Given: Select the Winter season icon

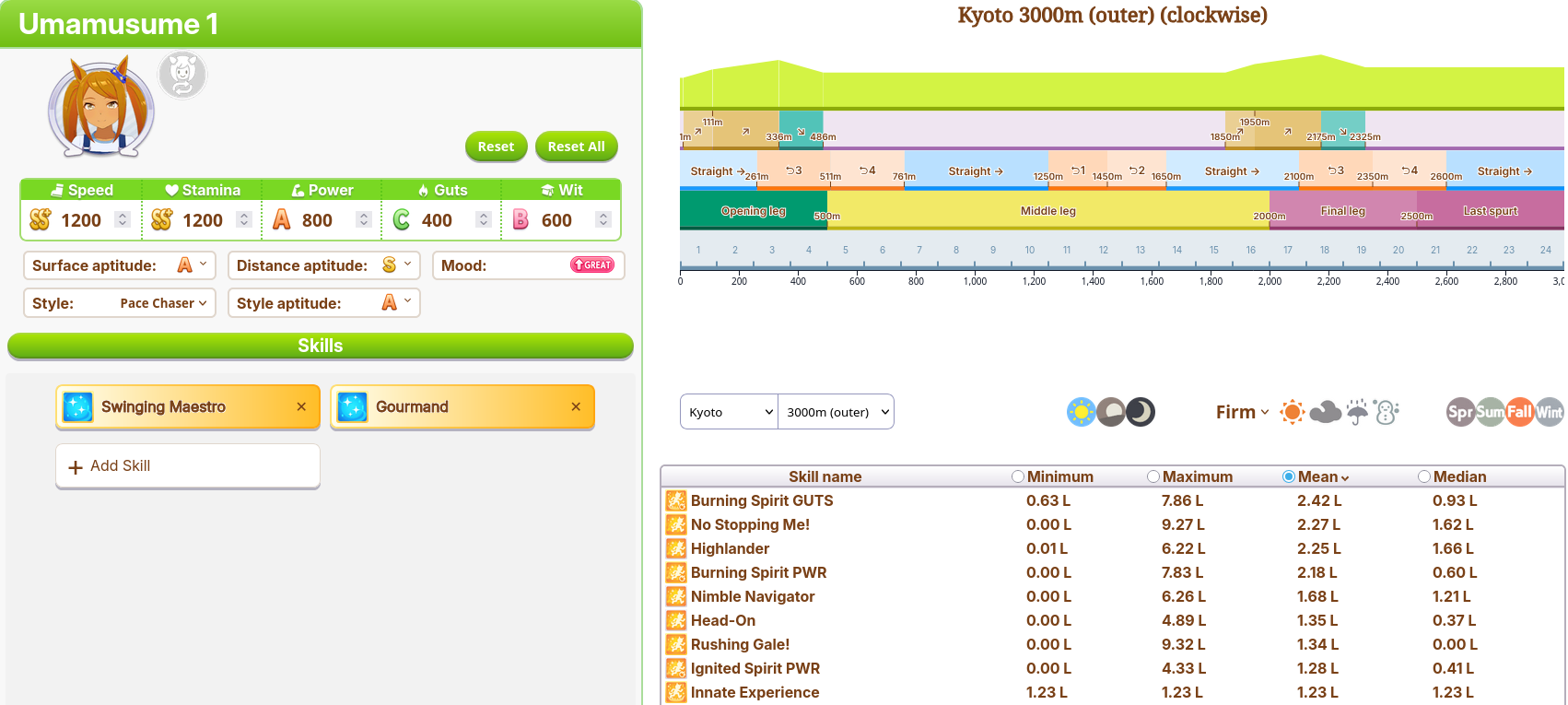Looking at the screenshot, I should 1549,412.
